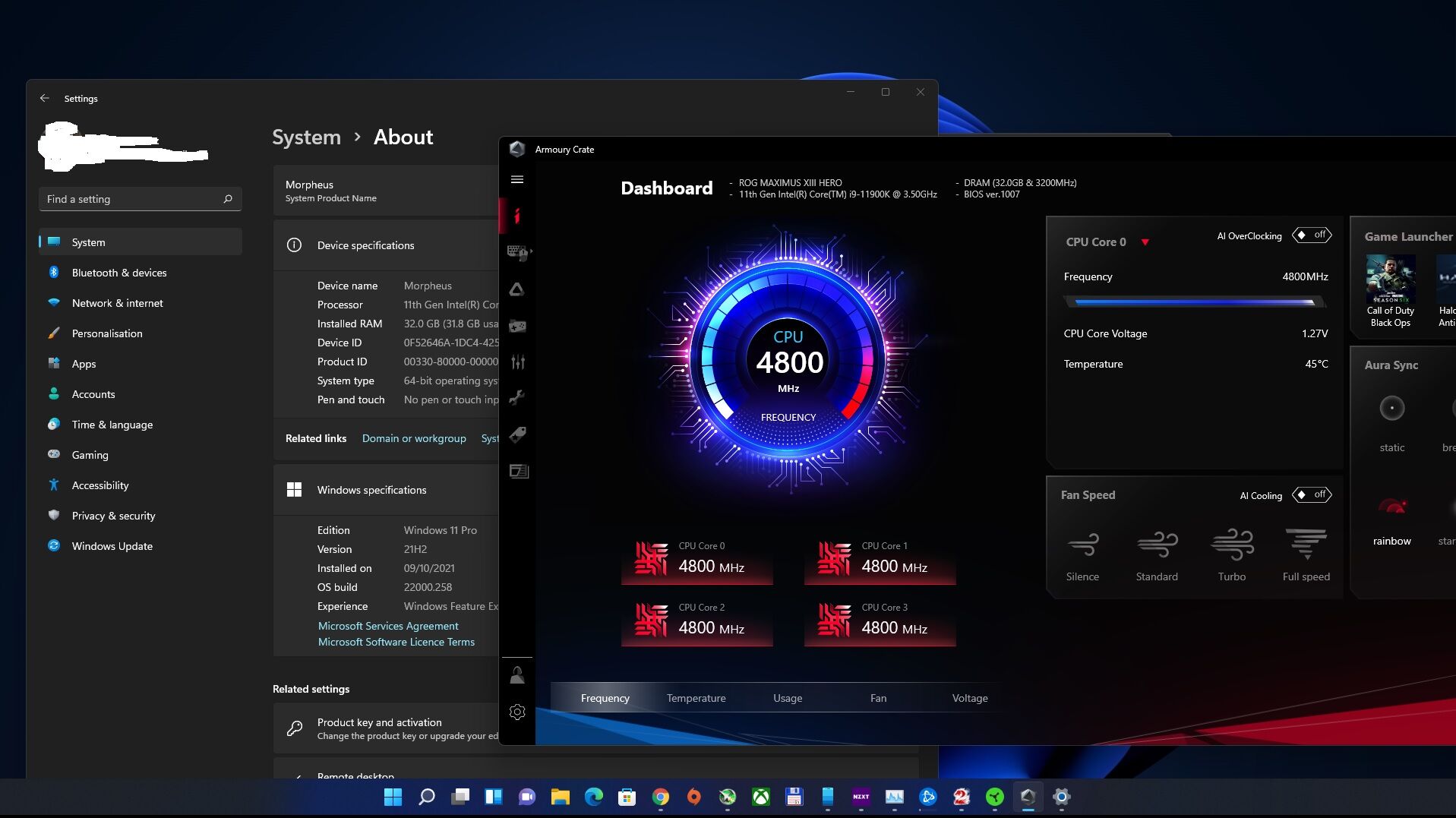Viewport: 1456px width, 818px height.
Task: Open Privacy & security in Settings
Action: (141, 516)
